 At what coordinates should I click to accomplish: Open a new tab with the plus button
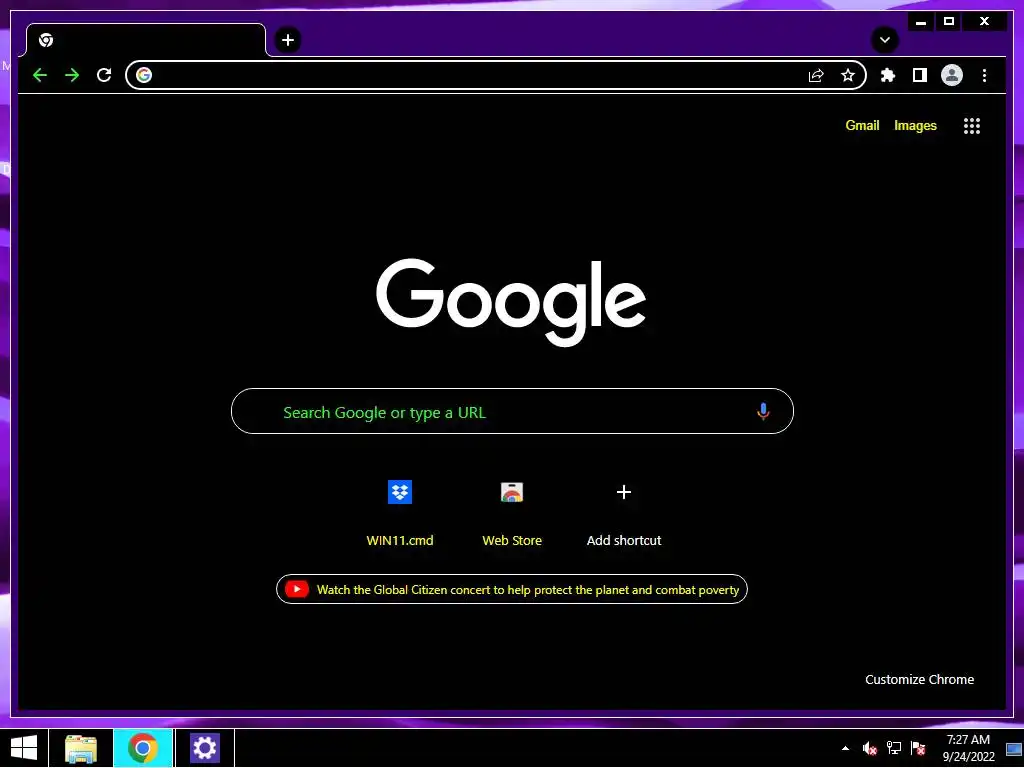coord(287,40)
